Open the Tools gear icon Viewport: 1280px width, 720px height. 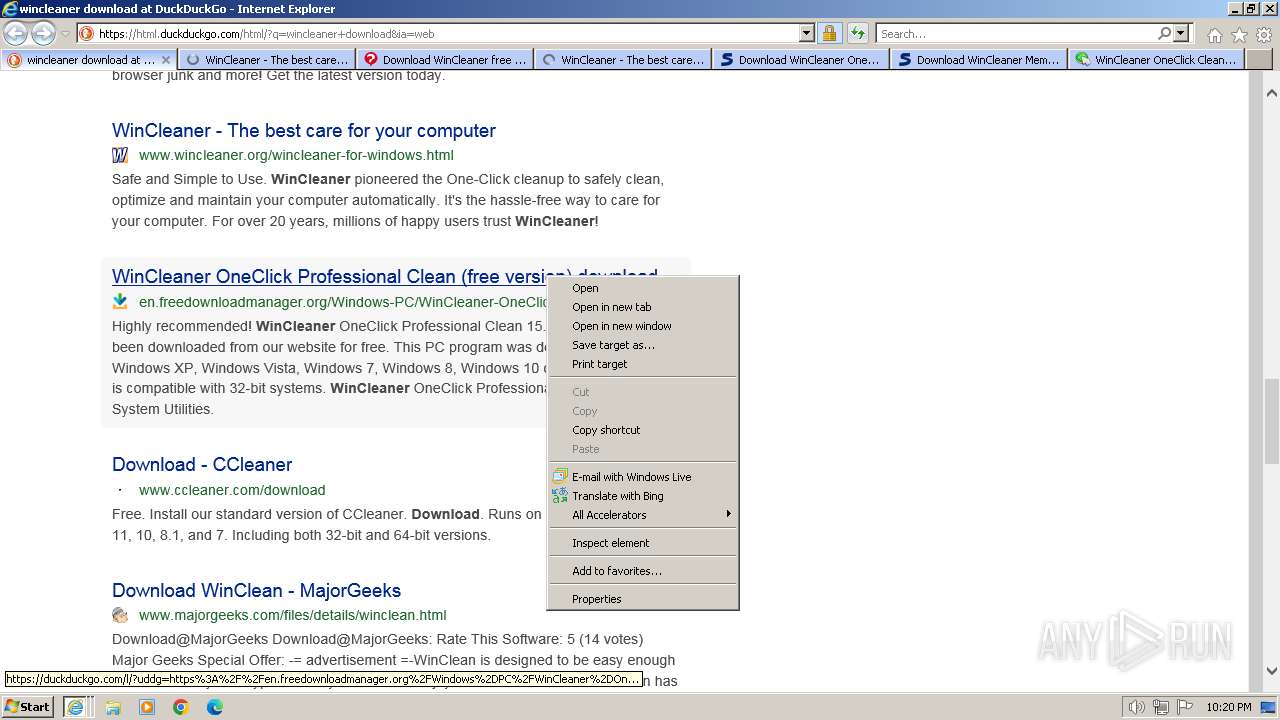(1263, 34)
